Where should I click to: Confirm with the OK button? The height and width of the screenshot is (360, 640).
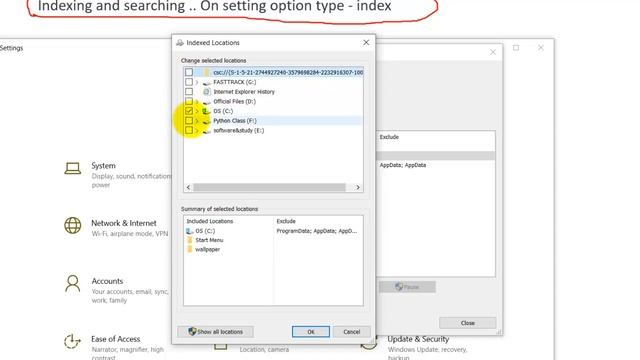311,332
